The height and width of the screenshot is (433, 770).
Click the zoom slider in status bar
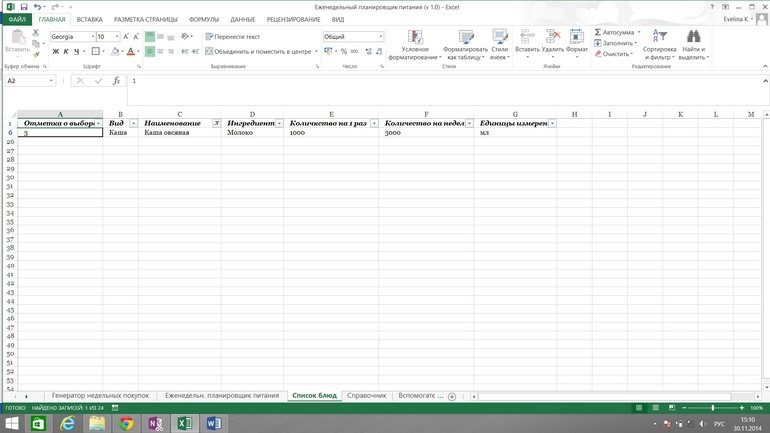coord(713,408)
